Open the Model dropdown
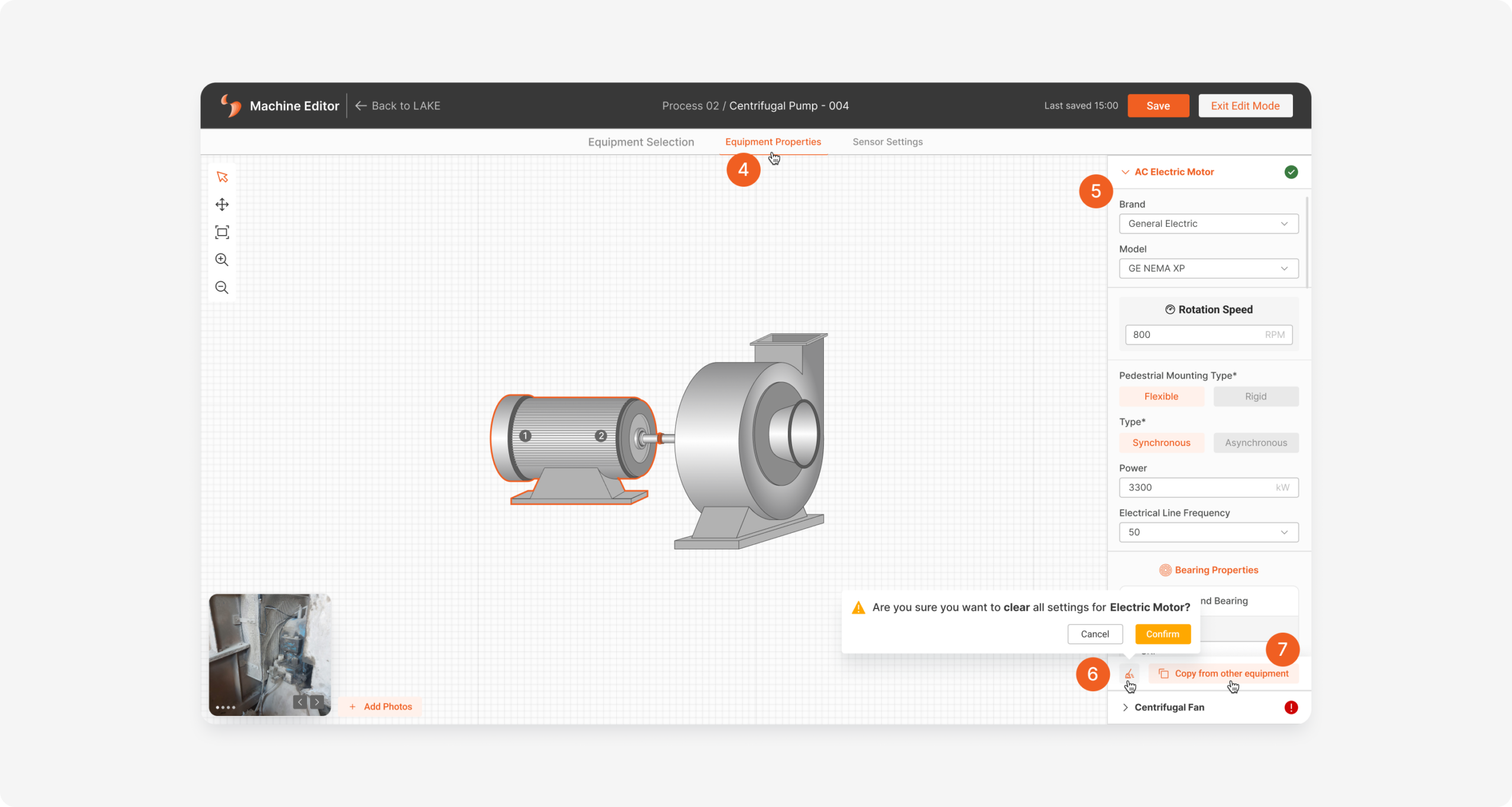The height and width of the screenshot is (807, 1512). (1208, 267)
